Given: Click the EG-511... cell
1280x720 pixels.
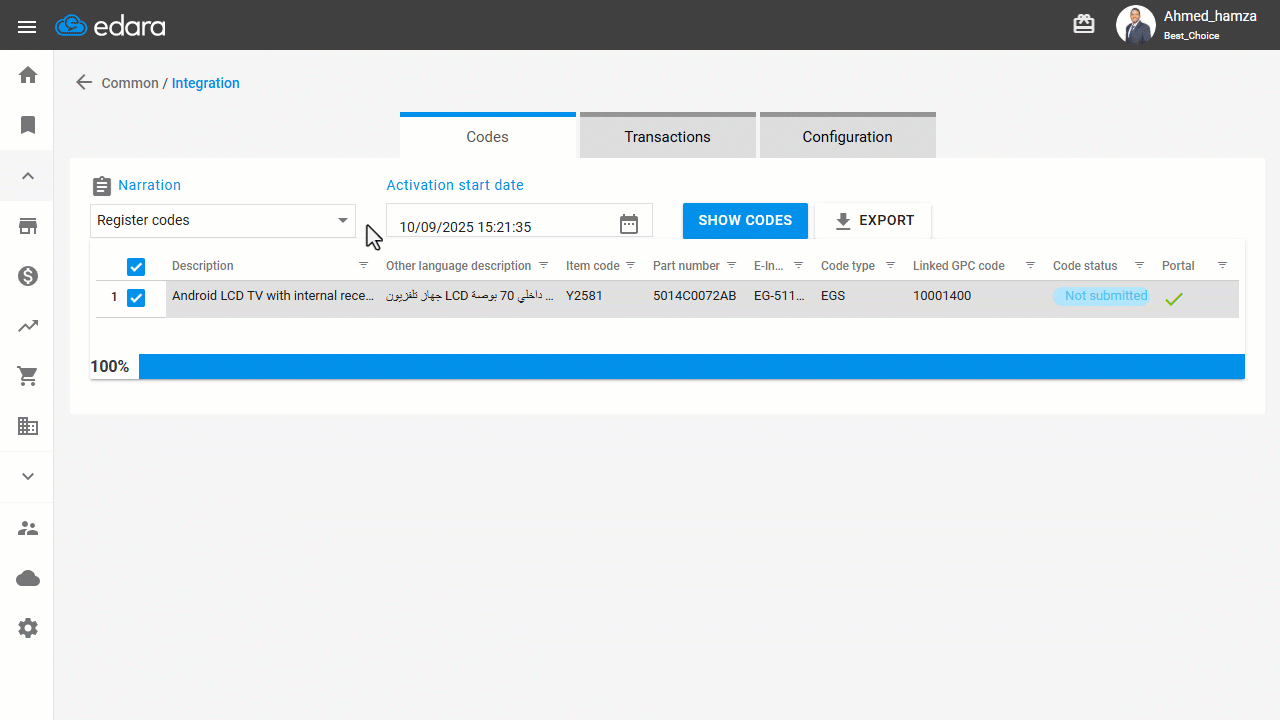Looking at the screenshot, I should (x=779, y=296).
